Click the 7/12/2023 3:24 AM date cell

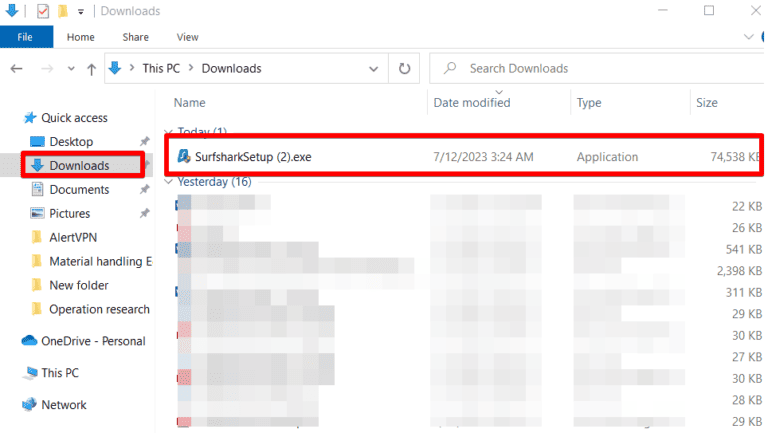pyautogui.click(x=483, y=157)
